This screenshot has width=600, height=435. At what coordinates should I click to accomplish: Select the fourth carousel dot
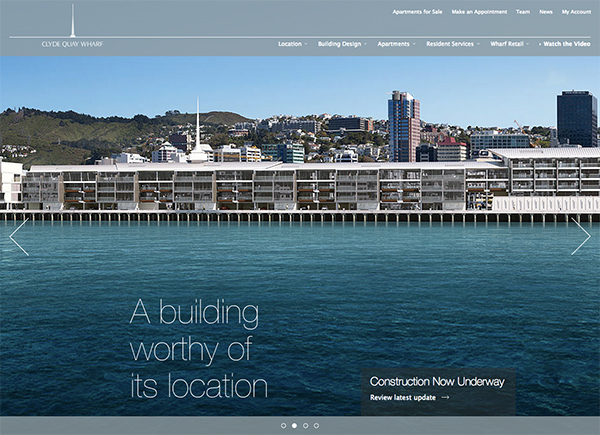(316, 426)
